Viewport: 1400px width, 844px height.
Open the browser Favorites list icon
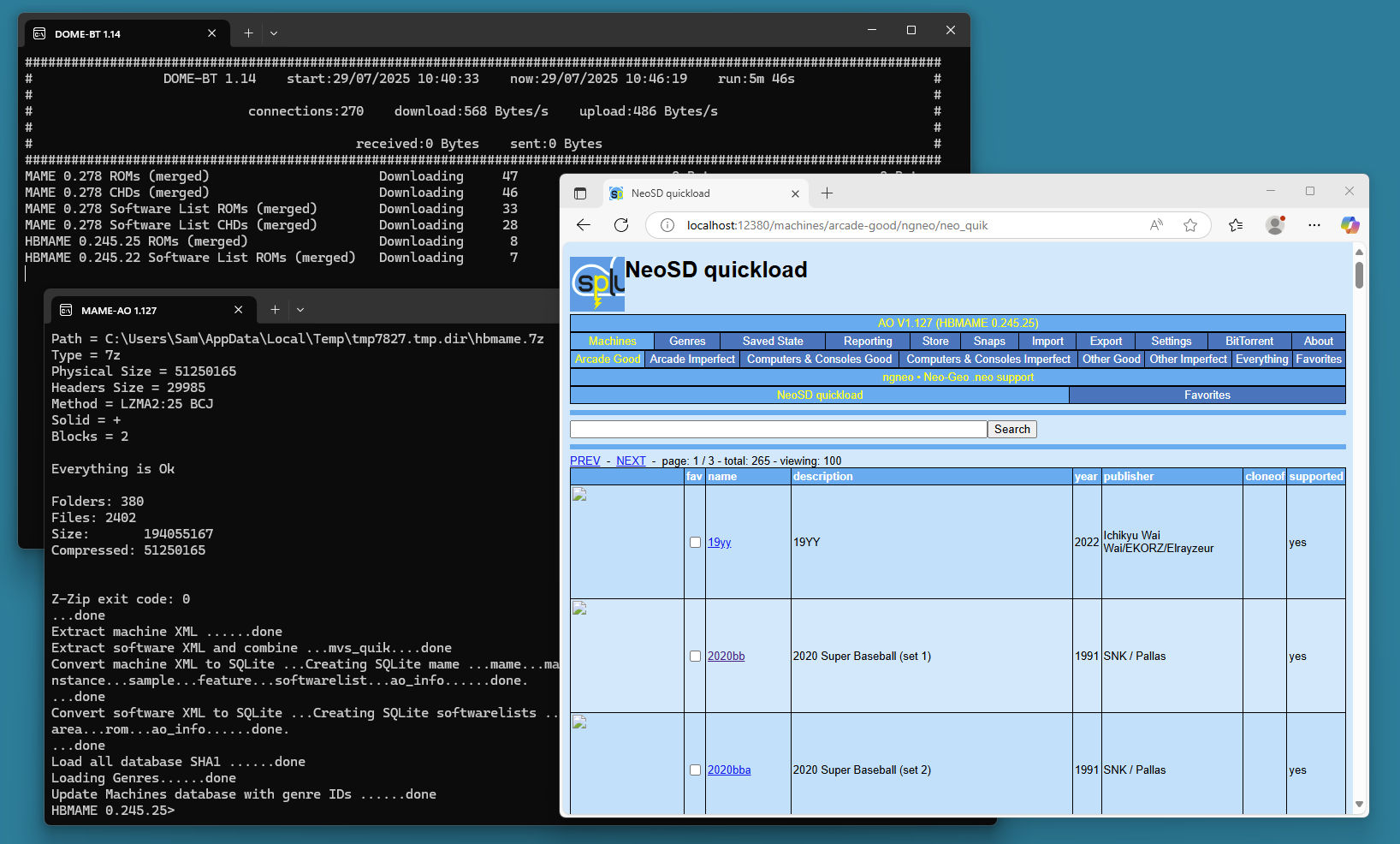[1236, 225]
